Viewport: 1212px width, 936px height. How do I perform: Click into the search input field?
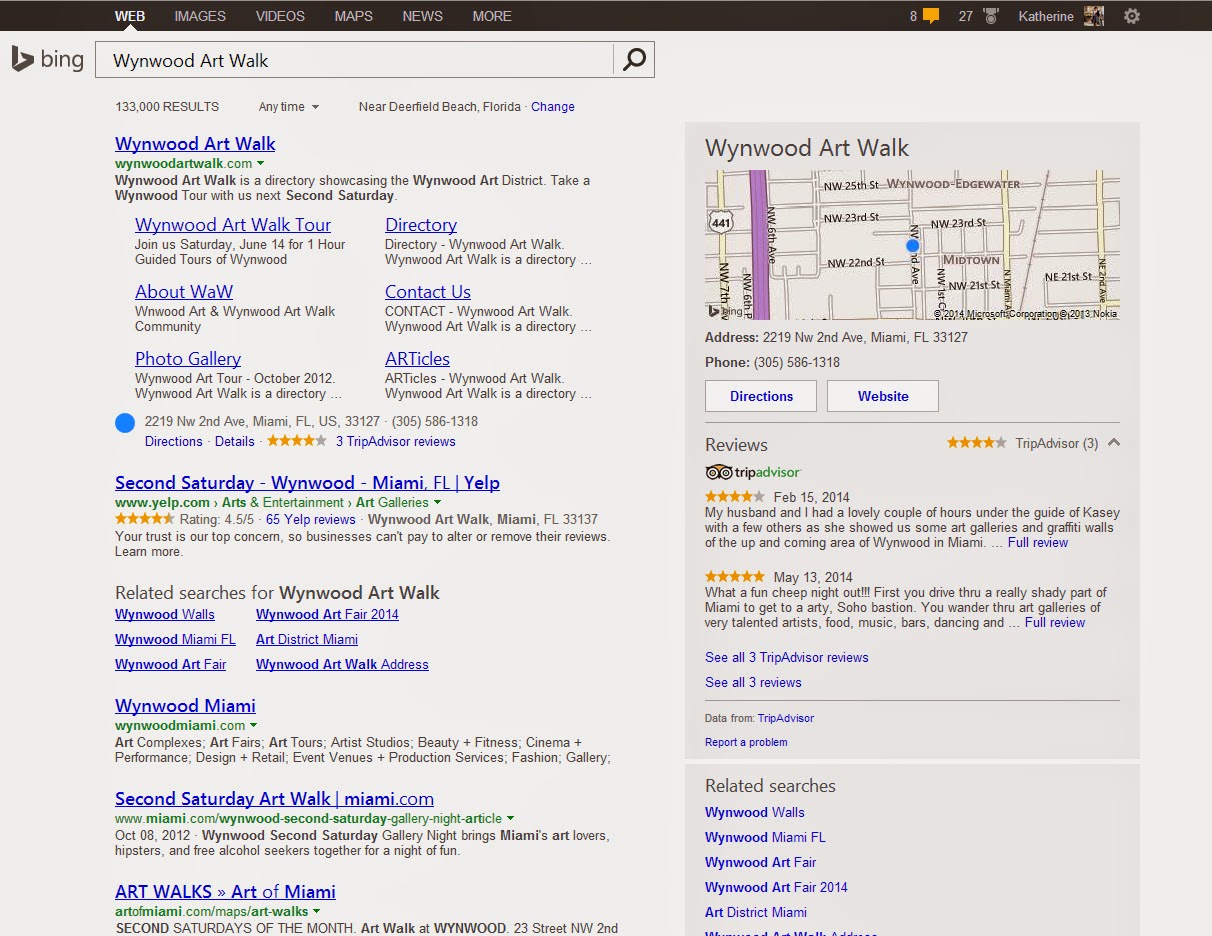pos(354,60)
